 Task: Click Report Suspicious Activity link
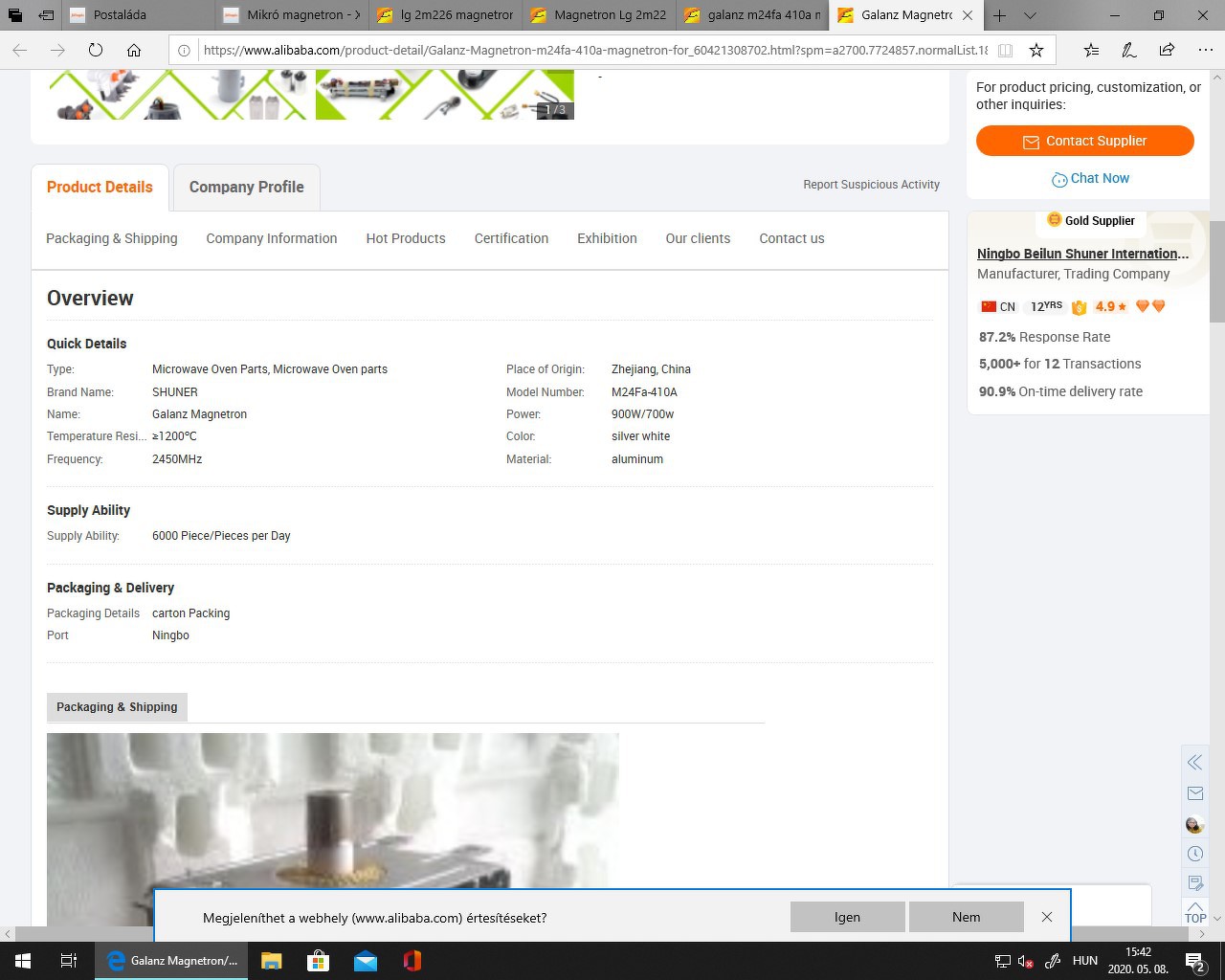click(871, 185)
